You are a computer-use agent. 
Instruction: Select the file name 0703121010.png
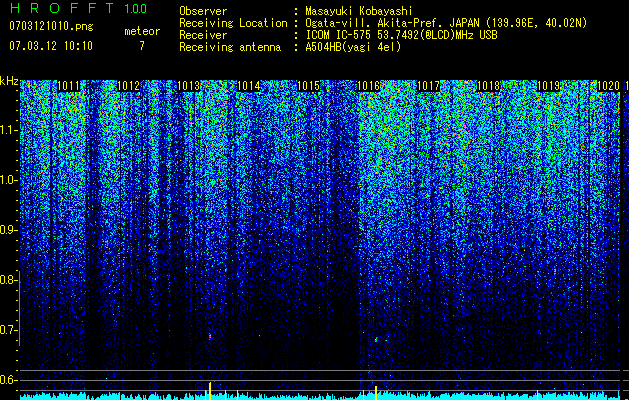[51, 26]
